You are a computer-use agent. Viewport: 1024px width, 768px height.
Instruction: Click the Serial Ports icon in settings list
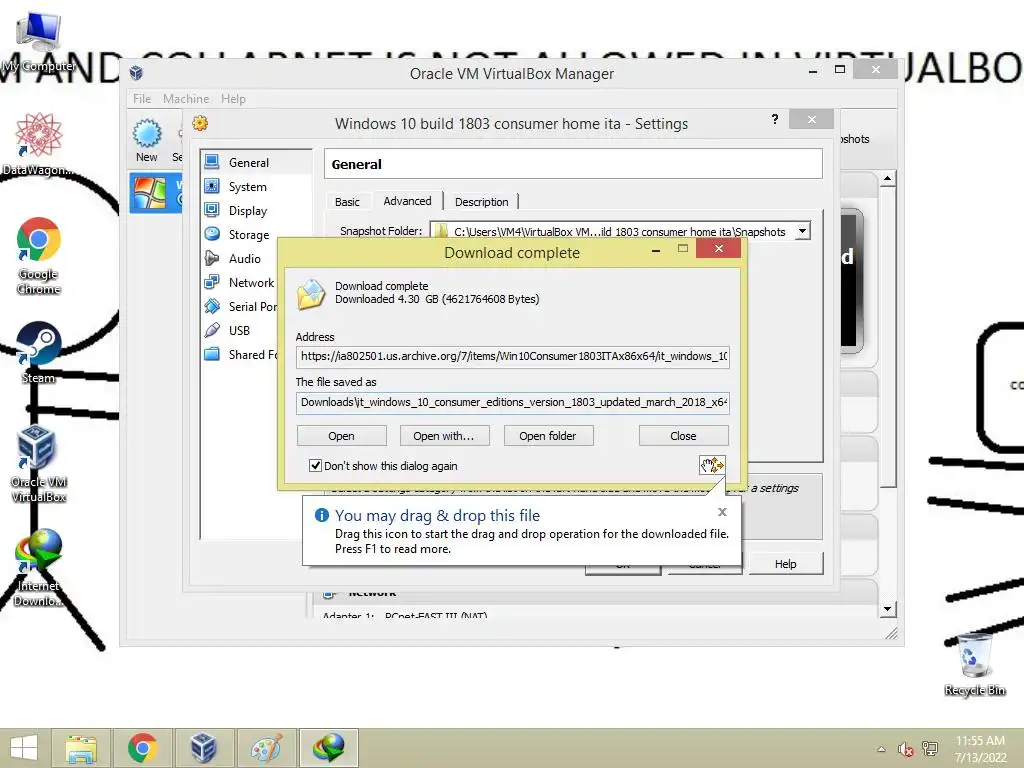click(212, 306)
